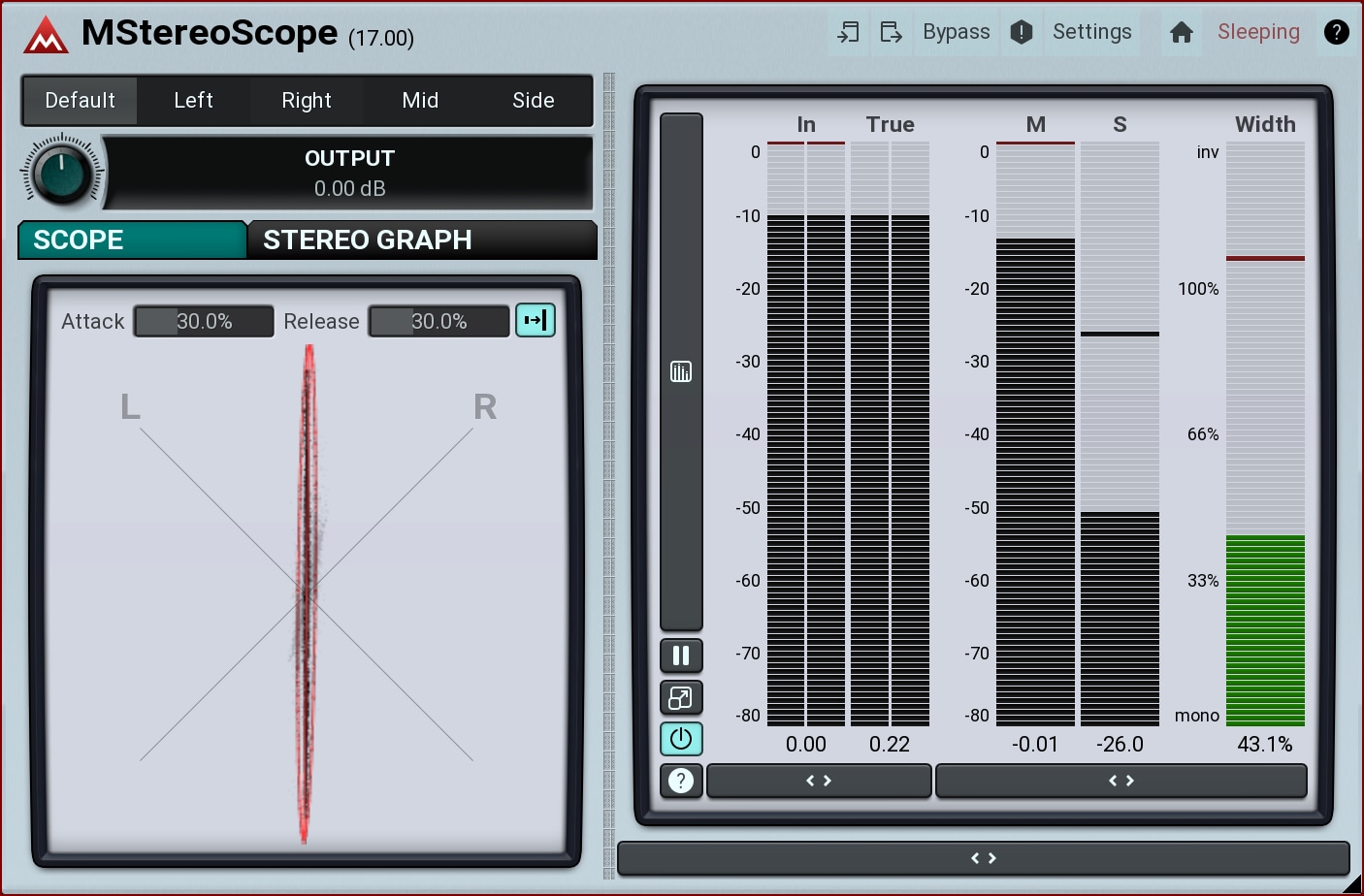The width and height of the screenshot is (1364, 896).
Task: Pause the meters
Action: coord(681,656)
